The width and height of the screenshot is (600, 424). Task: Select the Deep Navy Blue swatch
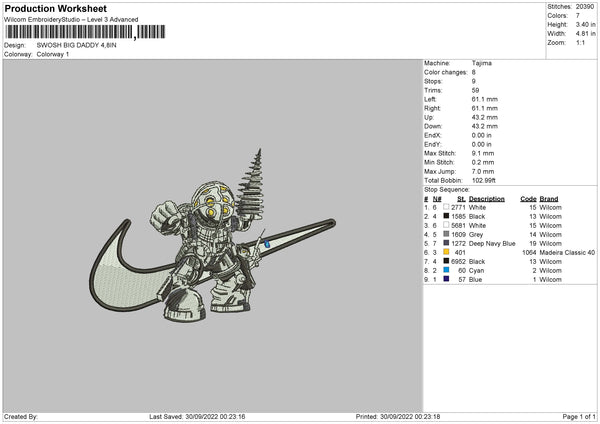click(x=446, y=243)
